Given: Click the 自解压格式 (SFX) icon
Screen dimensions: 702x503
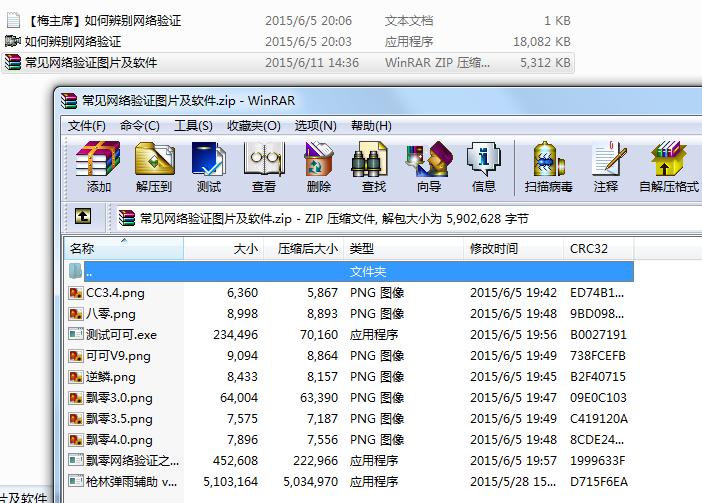Looking at the screenshot, I should pos(669,167).
